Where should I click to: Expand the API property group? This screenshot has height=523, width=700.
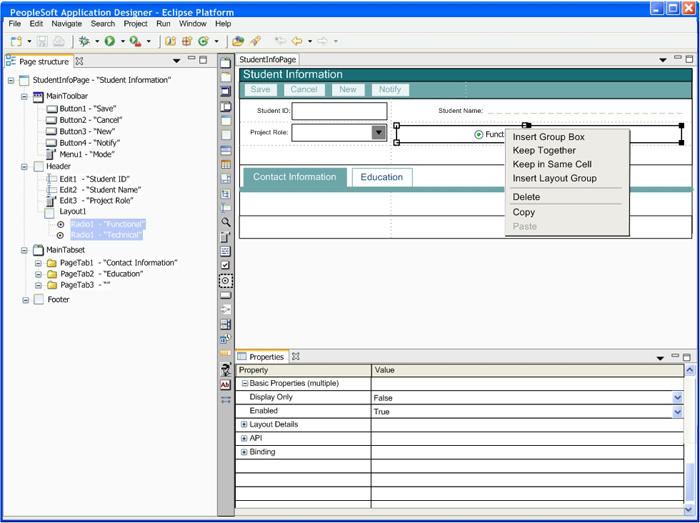244,438
